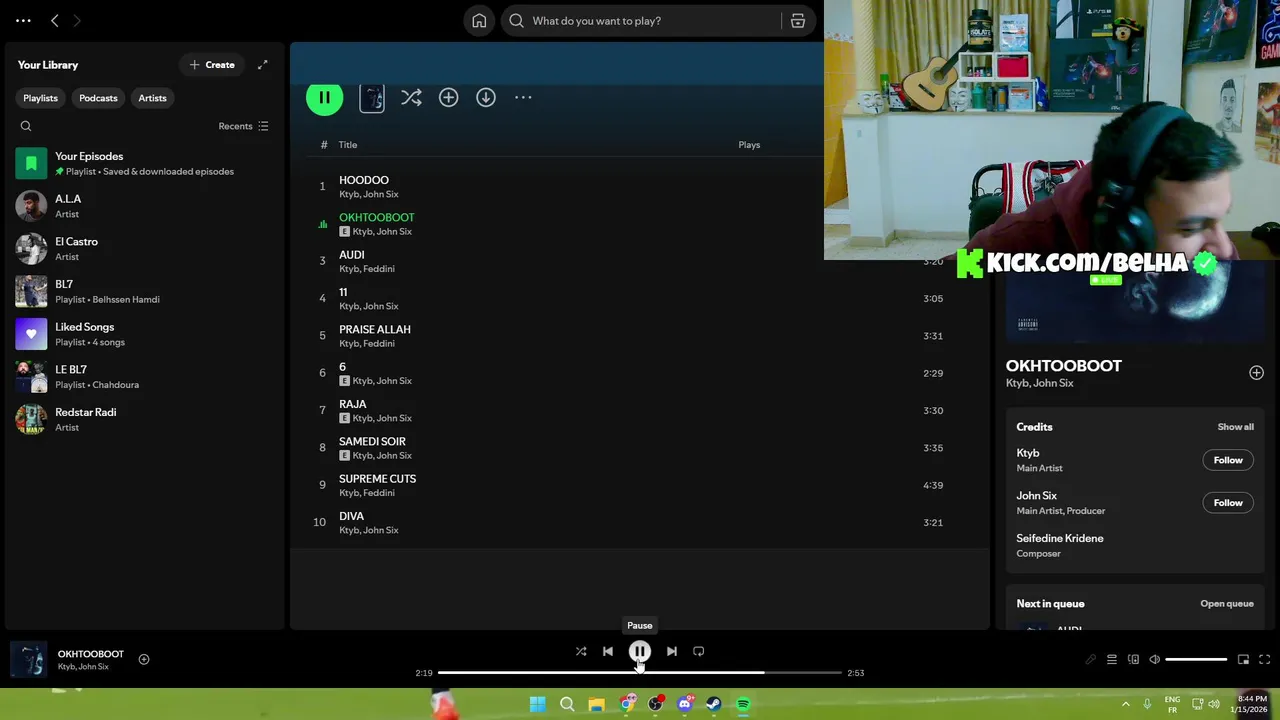Pause playback in the player bar
The width and height of the screenshot is (1280, 720).
tap(640, 651)
